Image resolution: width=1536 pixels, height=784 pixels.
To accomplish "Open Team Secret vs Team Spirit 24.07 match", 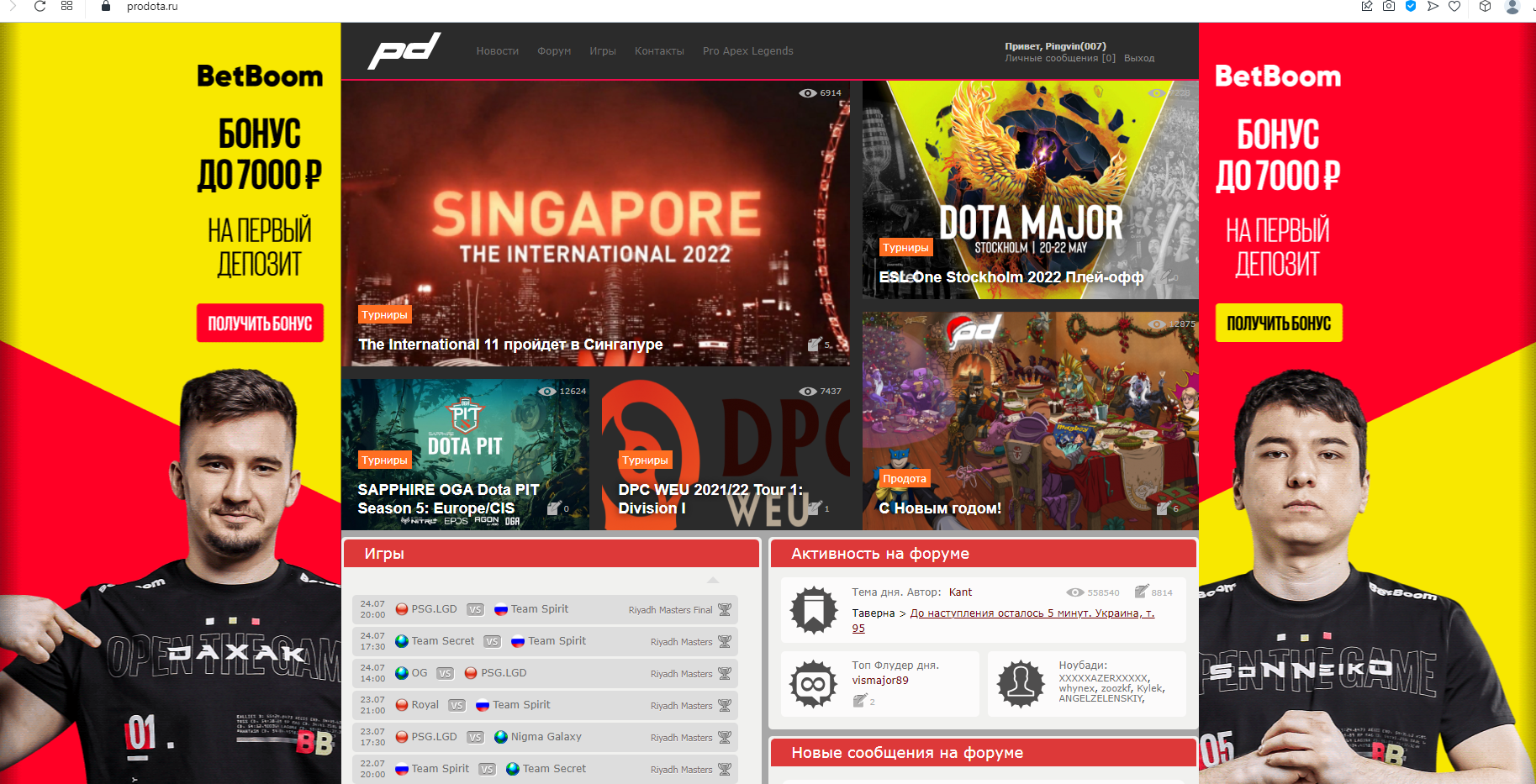I will (545, 641).
